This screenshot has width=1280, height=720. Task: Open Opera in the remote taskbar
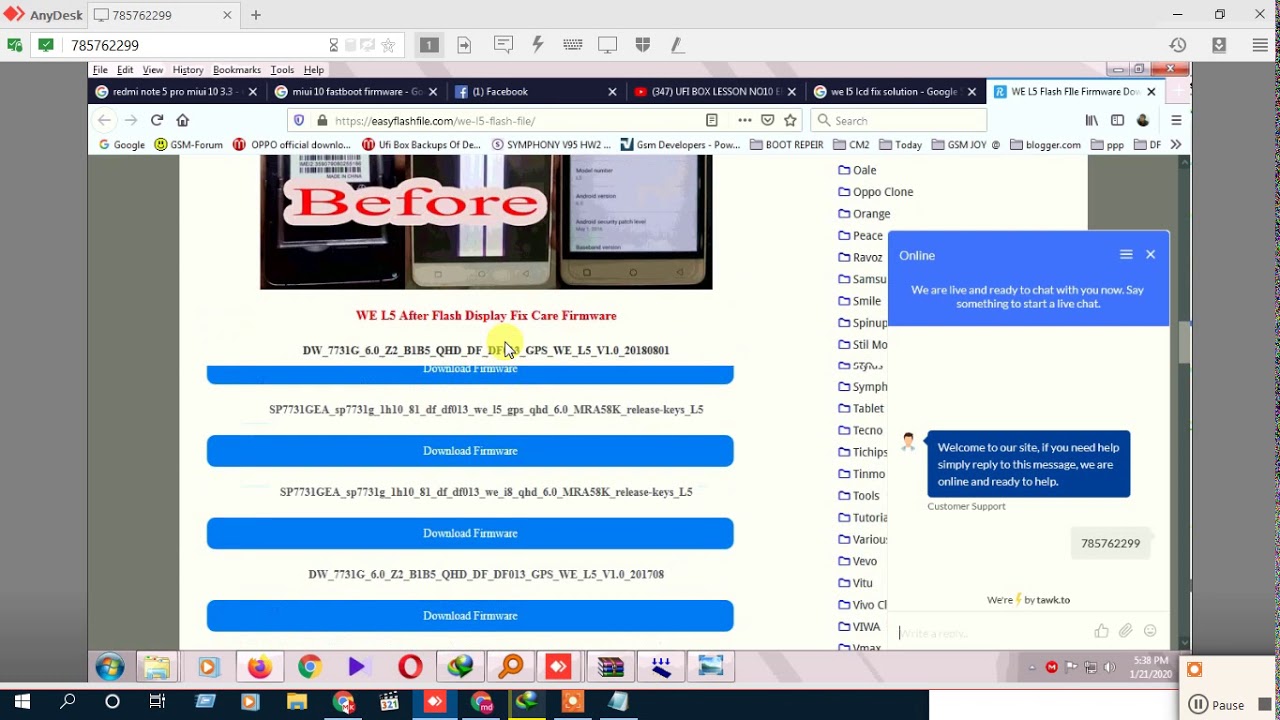tap(410, 667)
